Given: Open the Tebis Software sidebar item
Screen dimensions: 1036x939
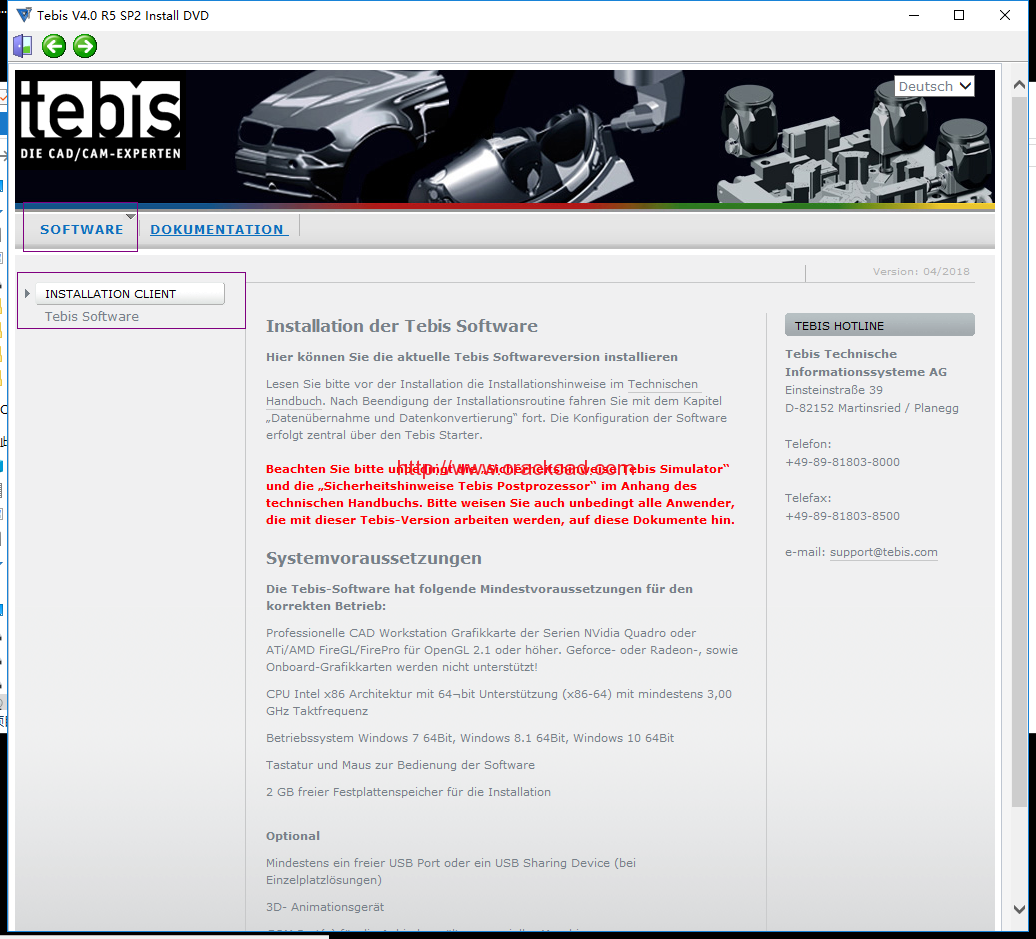Looking at the screenshot, I should tap(92, 317).
